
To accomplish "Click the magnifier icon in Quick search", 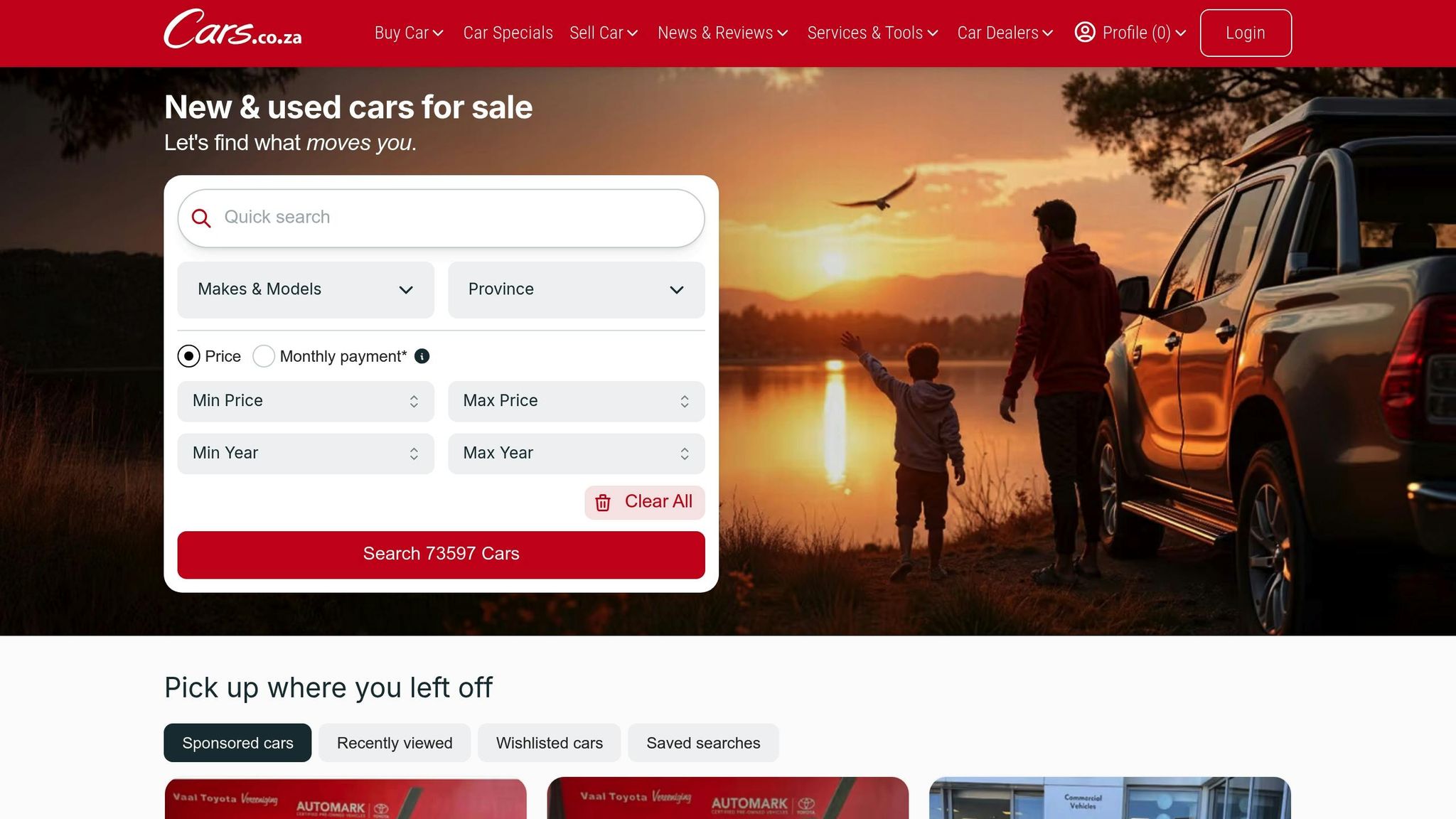I will (x=201, y=218).
